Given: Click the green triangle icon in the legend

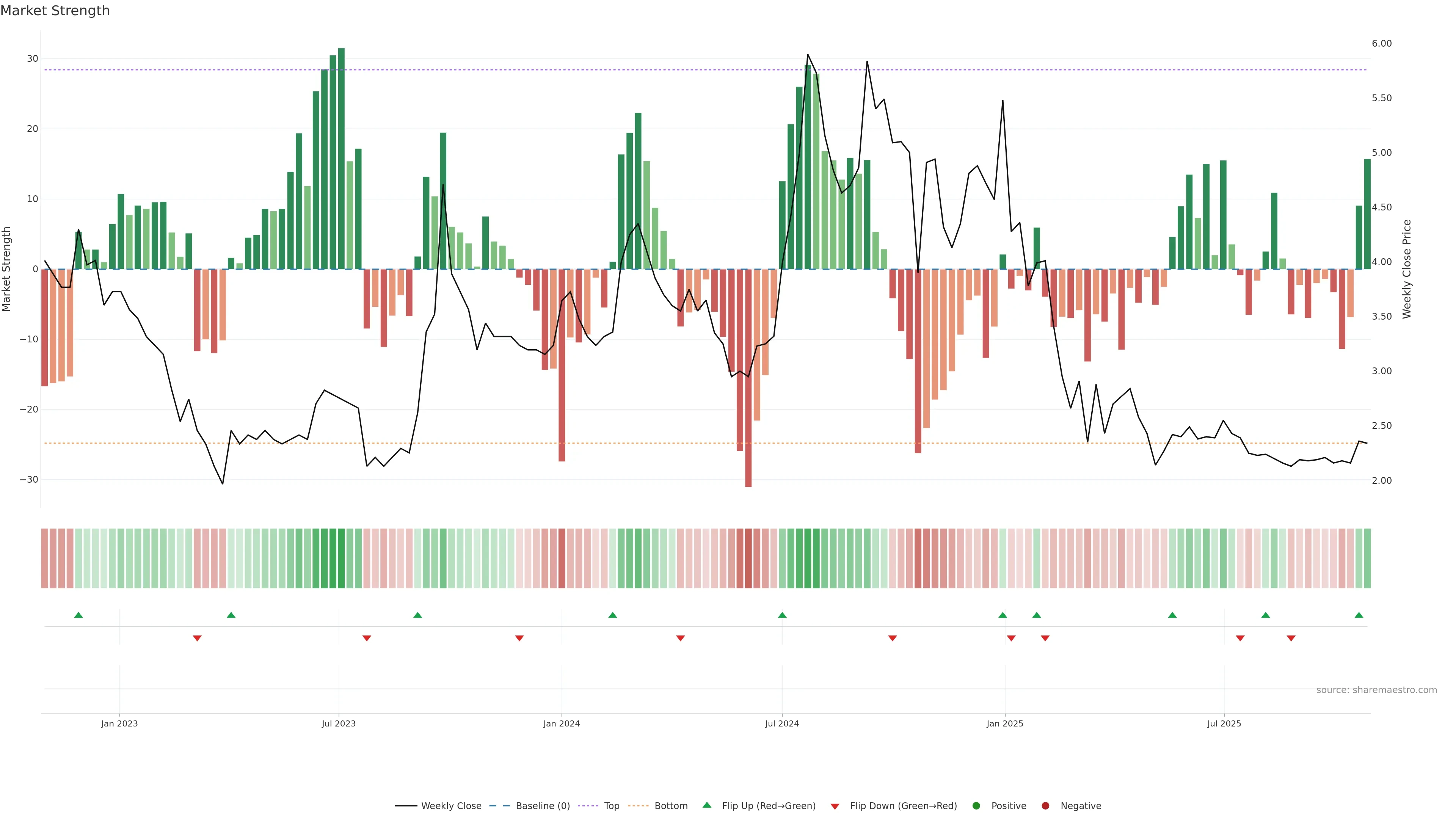Looking at the screenshot, I should (x=706, y=805).
